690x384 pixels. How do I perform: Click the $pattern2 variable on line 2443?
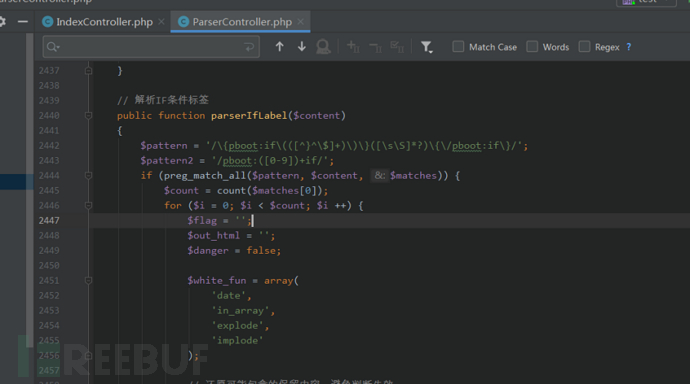tap(167, 161)
